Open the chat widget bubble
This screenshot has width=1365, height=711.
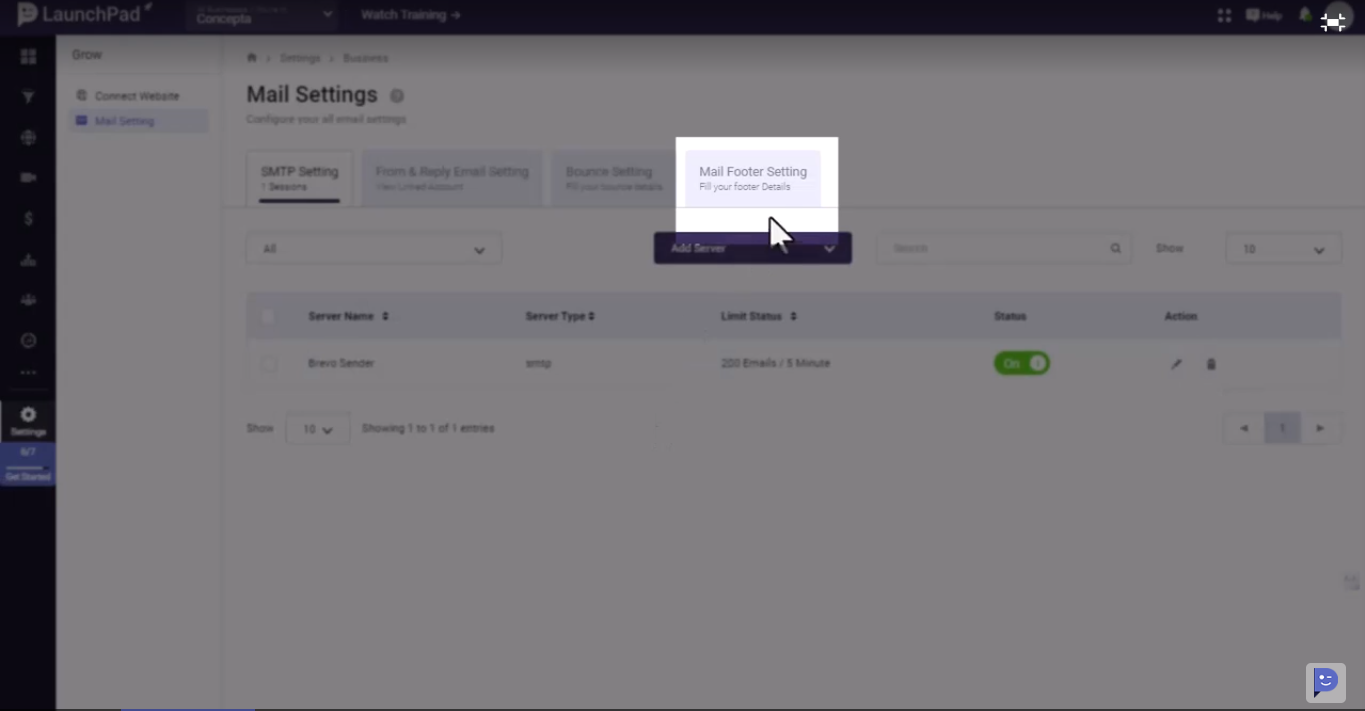[x=1325, y=682]
